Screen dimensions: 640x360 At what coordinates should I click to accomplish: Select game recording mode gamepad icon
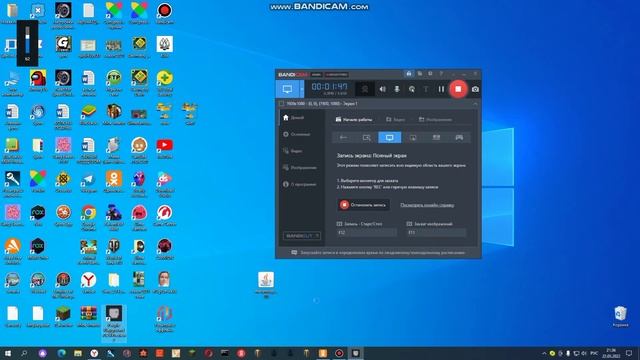(x=459, y=138)
